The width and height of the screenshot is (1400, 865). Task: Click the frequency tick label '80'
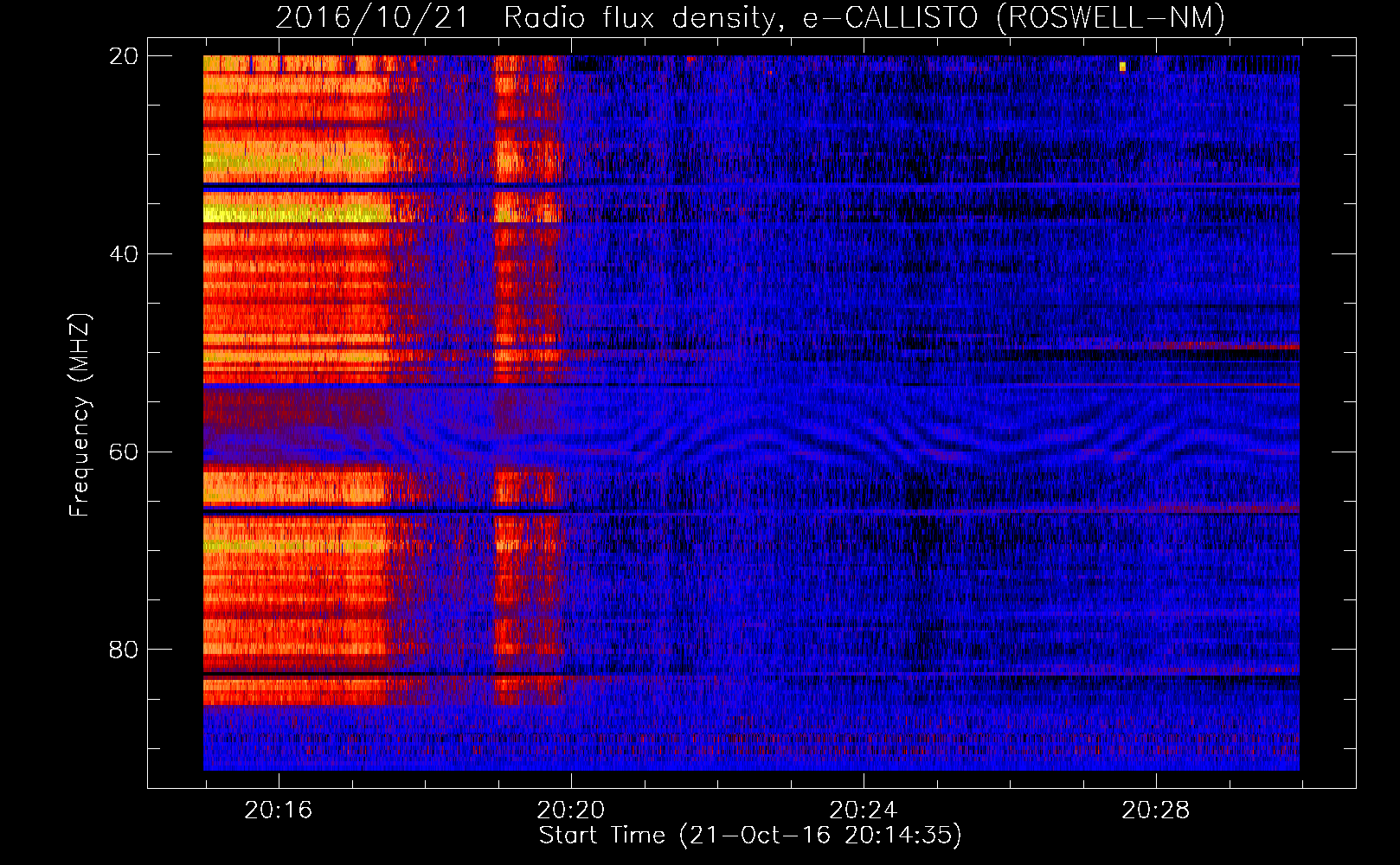(x=123, y=650)
